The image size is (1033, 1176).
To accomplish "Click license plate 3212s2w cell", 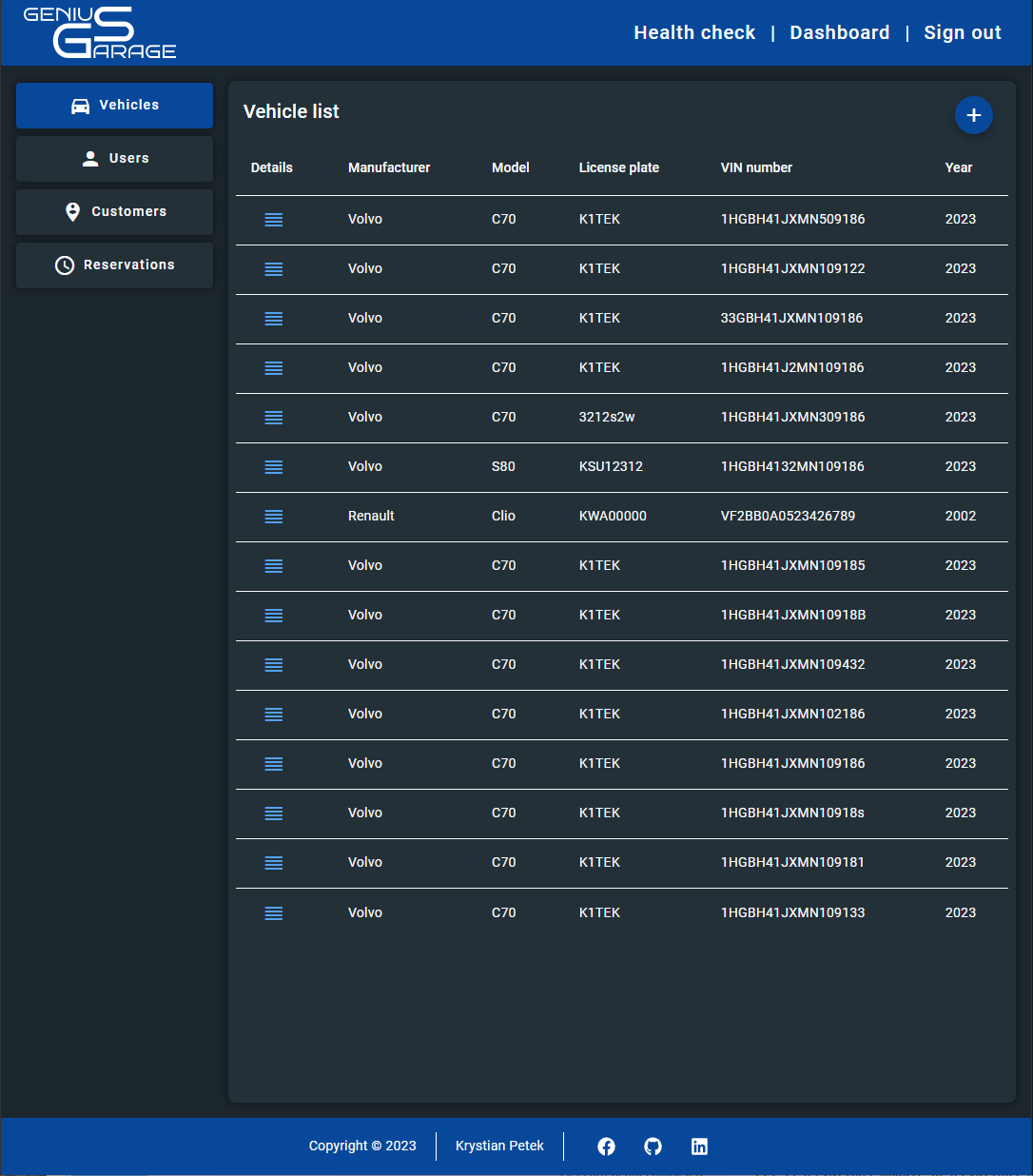I will (607, 417).
